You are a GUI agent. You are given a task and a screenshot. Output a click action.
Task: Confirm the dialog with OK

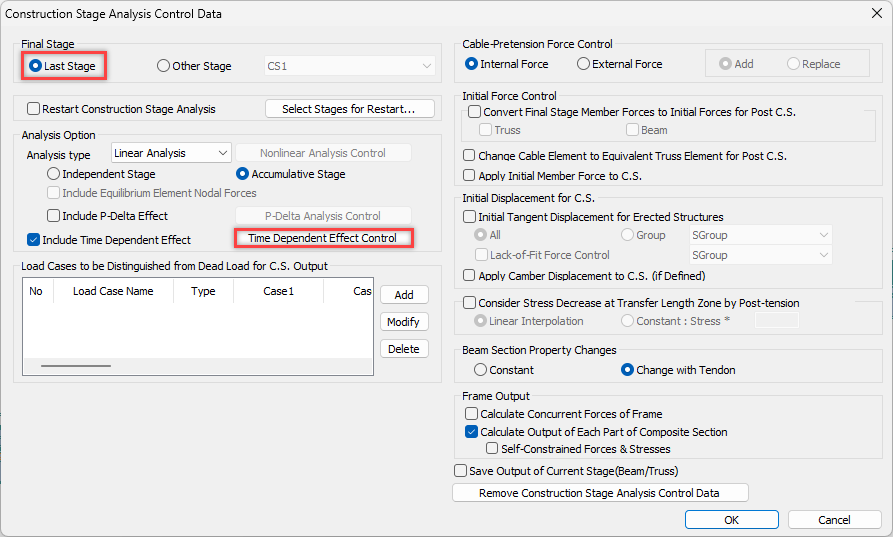pos(731,520)
